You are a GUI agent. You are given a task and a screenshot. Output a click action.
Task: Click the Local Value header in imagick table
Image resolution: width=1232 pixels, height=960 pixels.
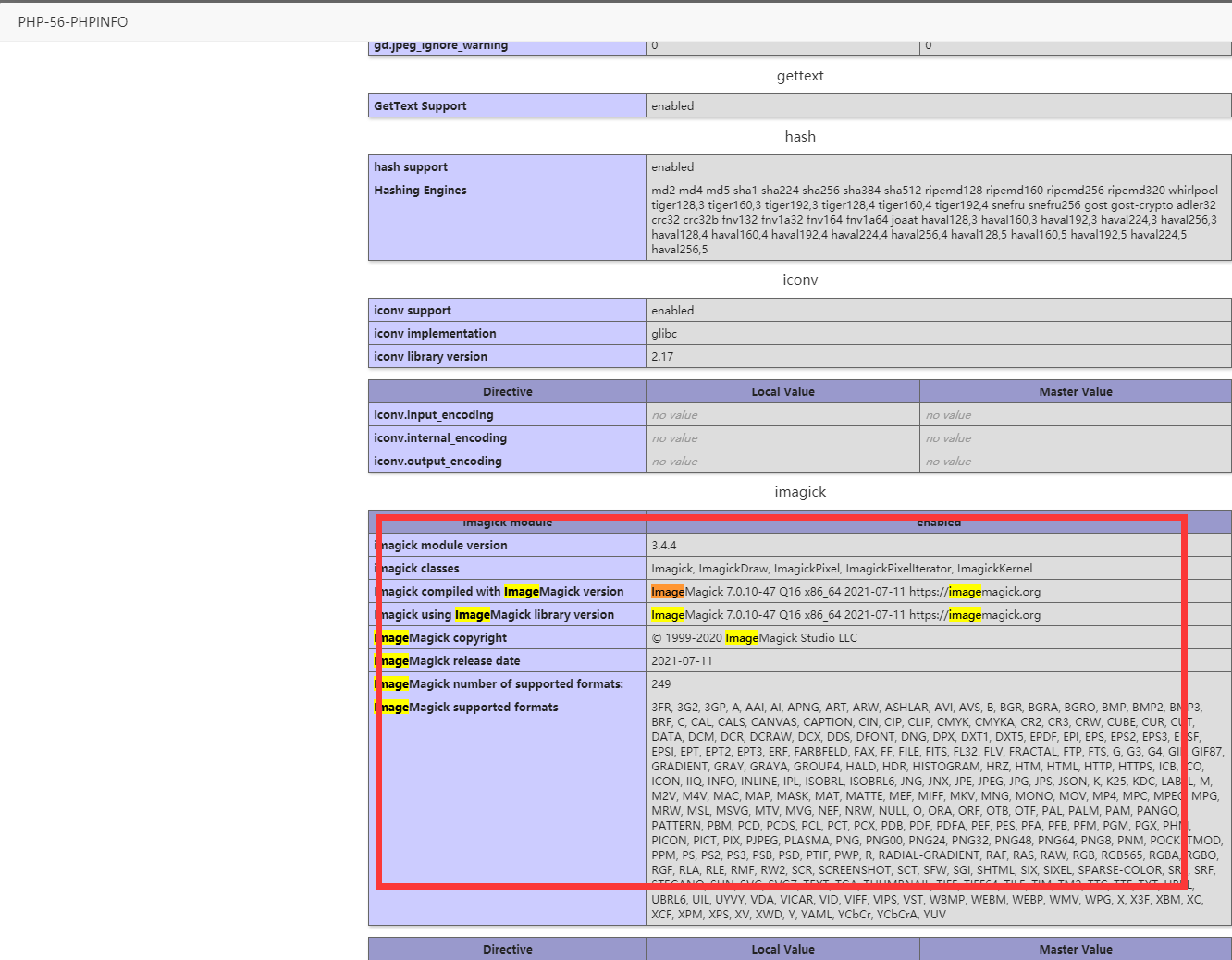[x=782, y=950]
